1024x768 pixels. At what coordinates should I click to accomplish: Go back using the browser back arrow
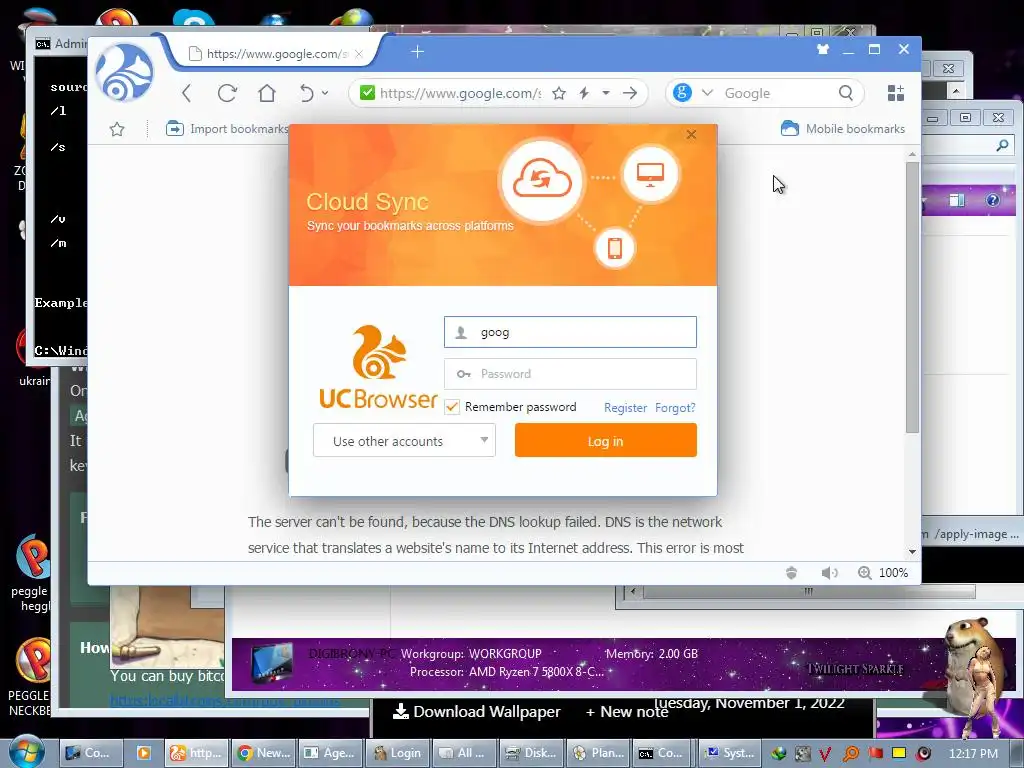[187, 93]
